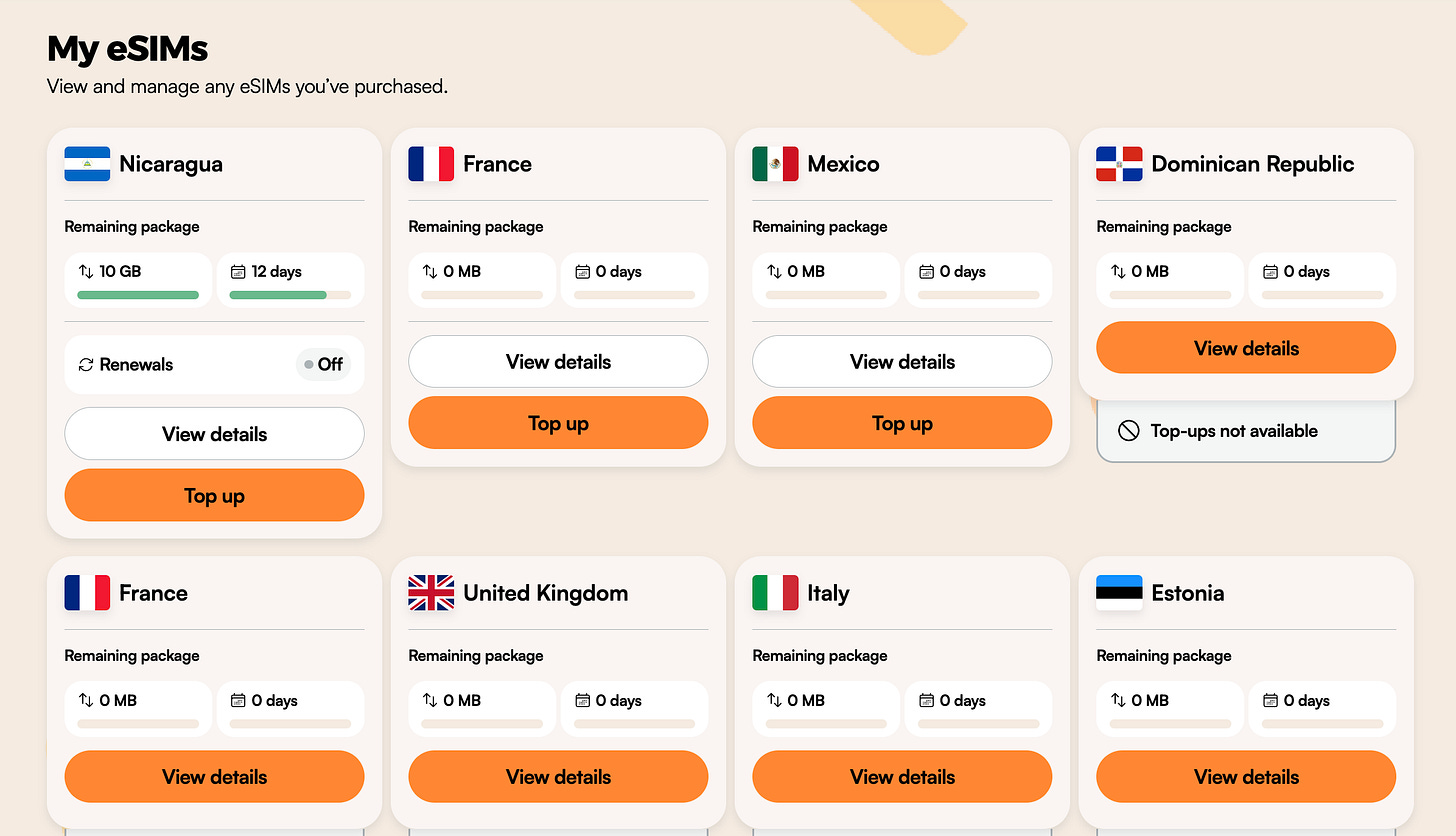Image resolution: width=1456 pixels, height=836 pixels.
Task: Toggle Renewals on for the Nicaragua eSIM
Action: (323, 364)
